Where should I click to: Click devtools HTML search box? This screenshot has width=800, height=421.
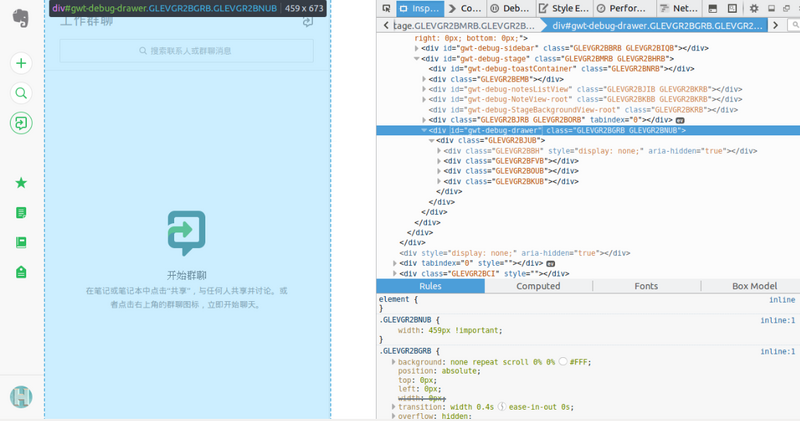pos(794,25)
